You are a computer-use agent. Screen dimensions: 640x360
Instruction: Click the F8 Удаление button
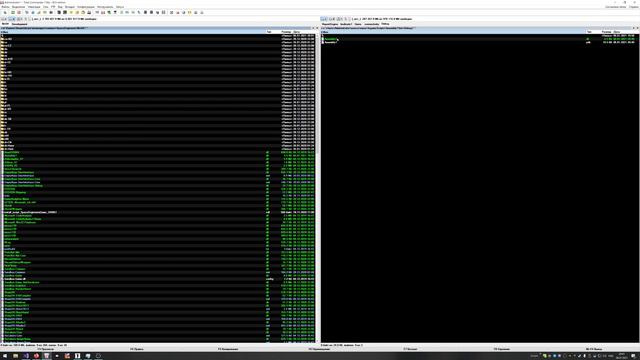click(502, 349)
